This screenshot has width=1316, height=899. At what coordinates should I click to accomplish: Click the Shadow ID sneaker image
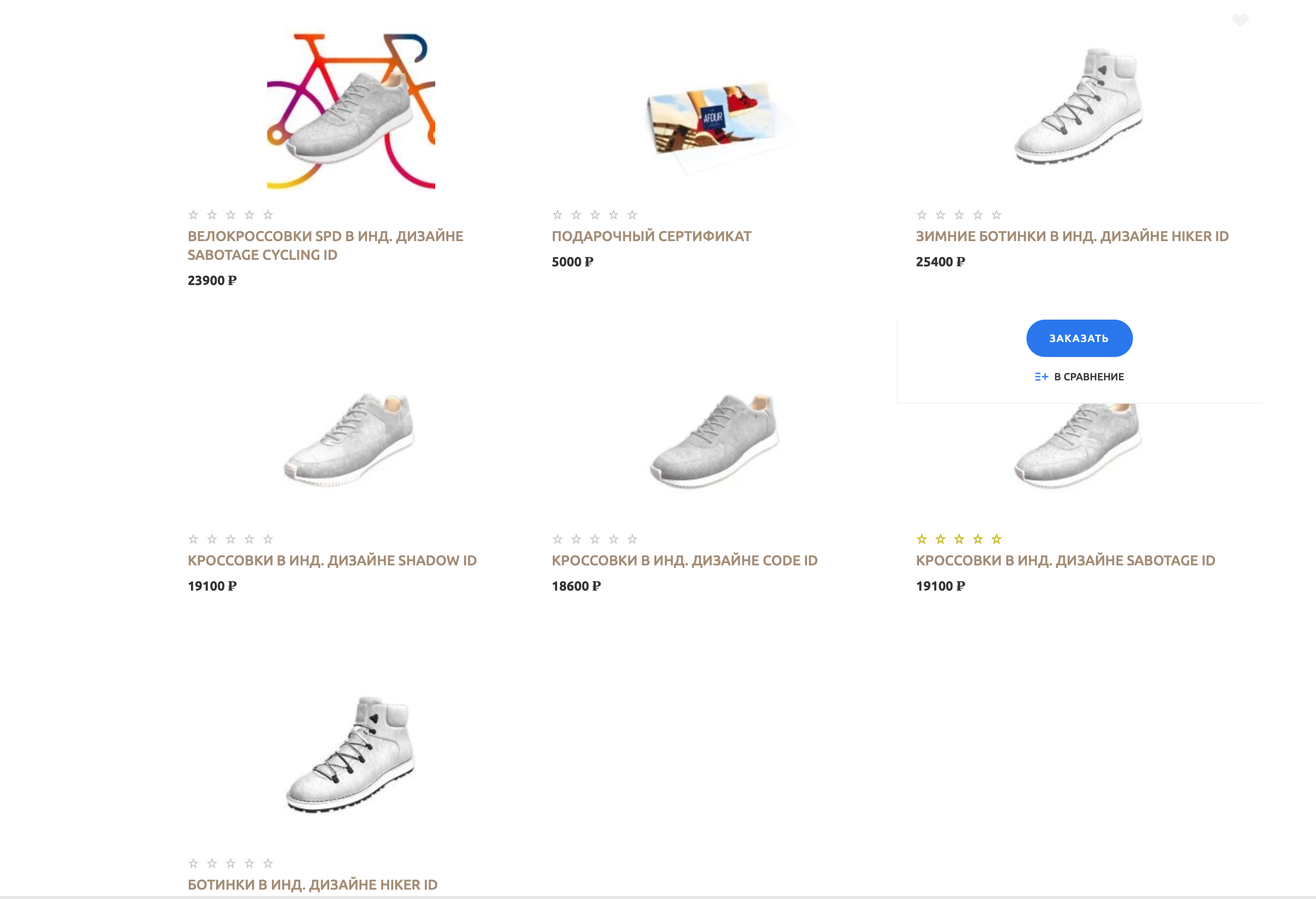[x=350, y=440]
